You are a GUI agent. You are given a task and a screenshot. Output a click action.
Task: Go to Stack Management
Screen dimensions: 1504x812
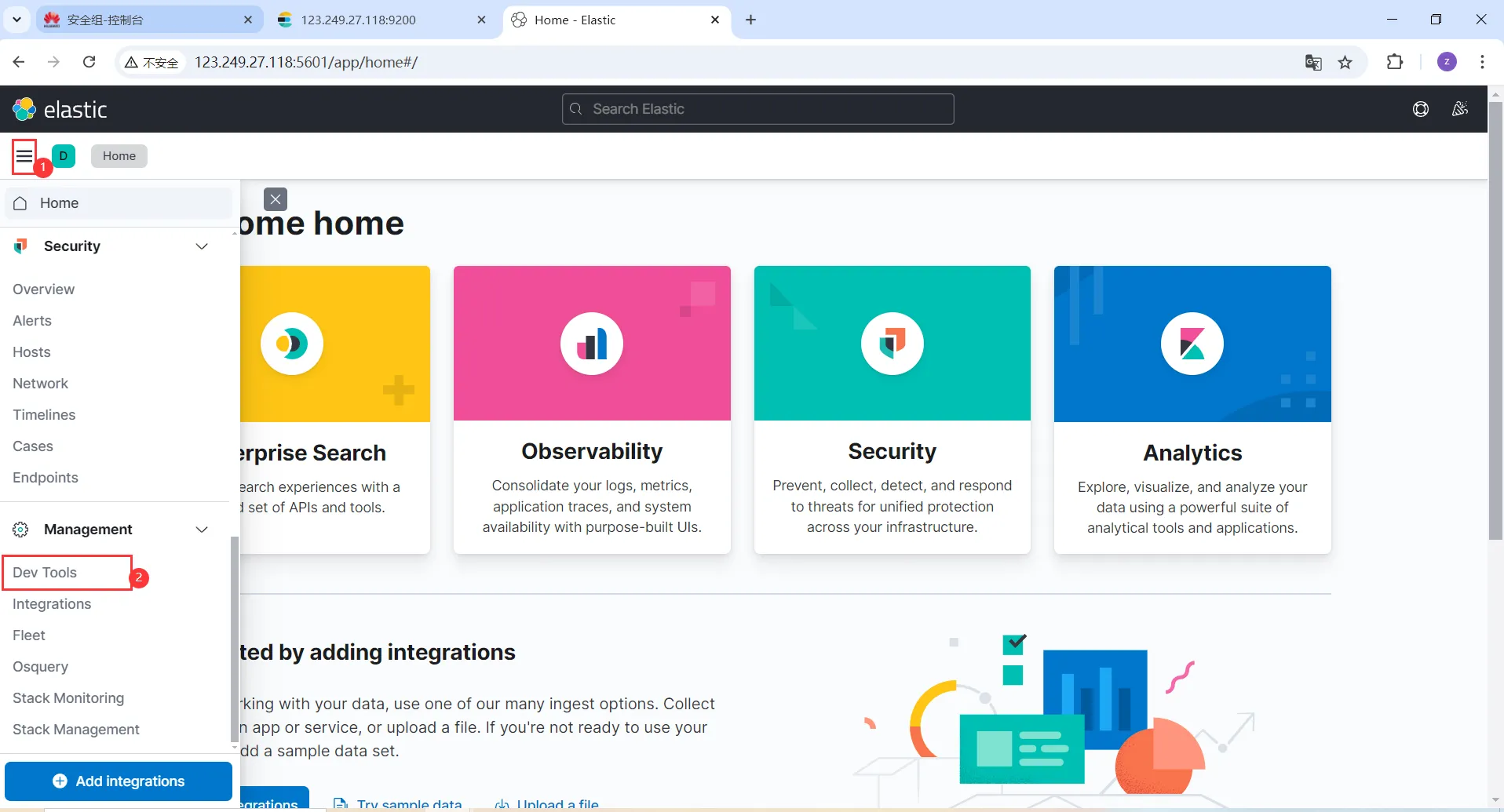(x=76, y=730)
